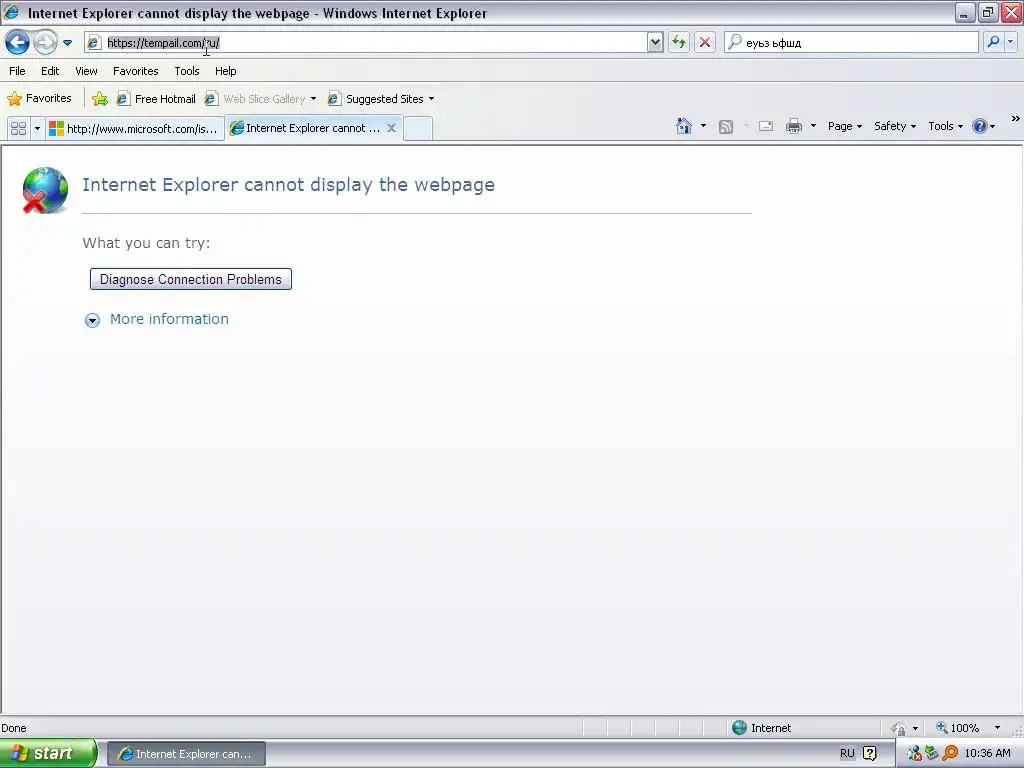1024x768 pixels.
Task: Open the File menu
Action: [18, 71]
